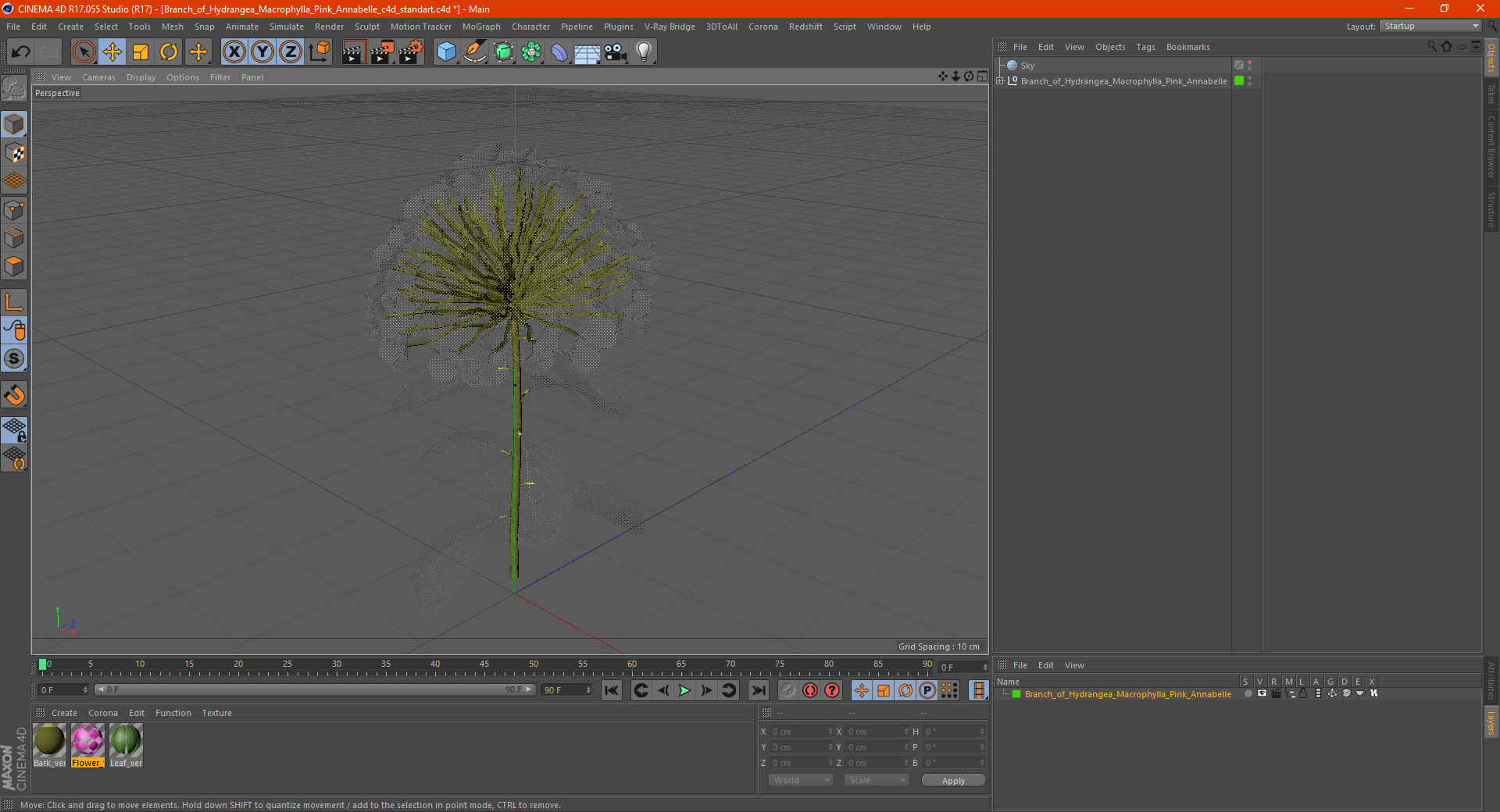Toggle Autokeying button
The width and height of the screenshot is (1500, 812).
click(x=810, y=690)
